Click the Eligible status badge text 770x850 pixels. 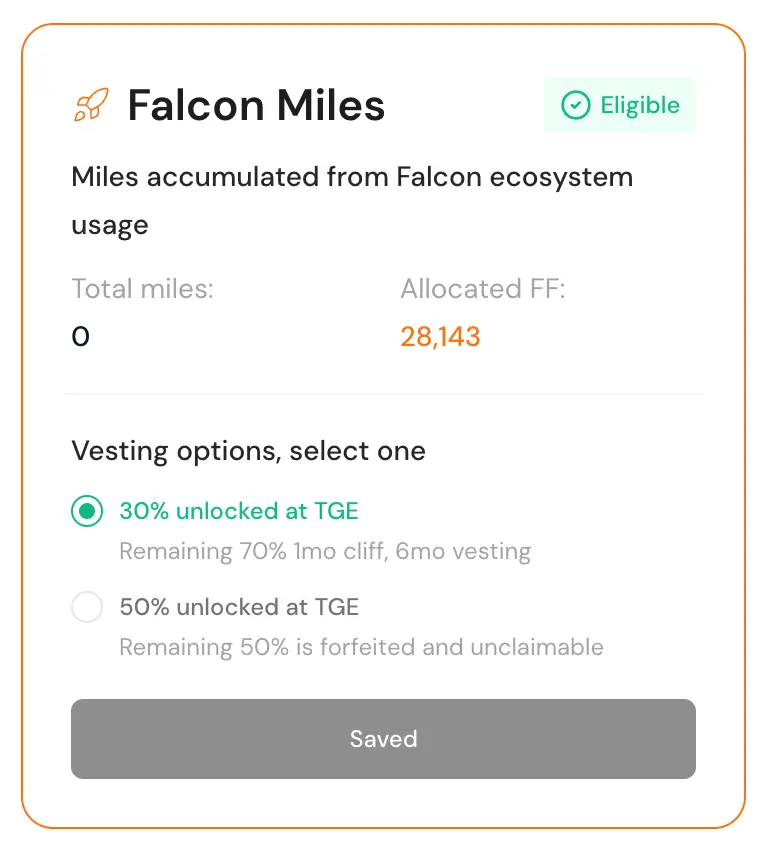[640, 105]
